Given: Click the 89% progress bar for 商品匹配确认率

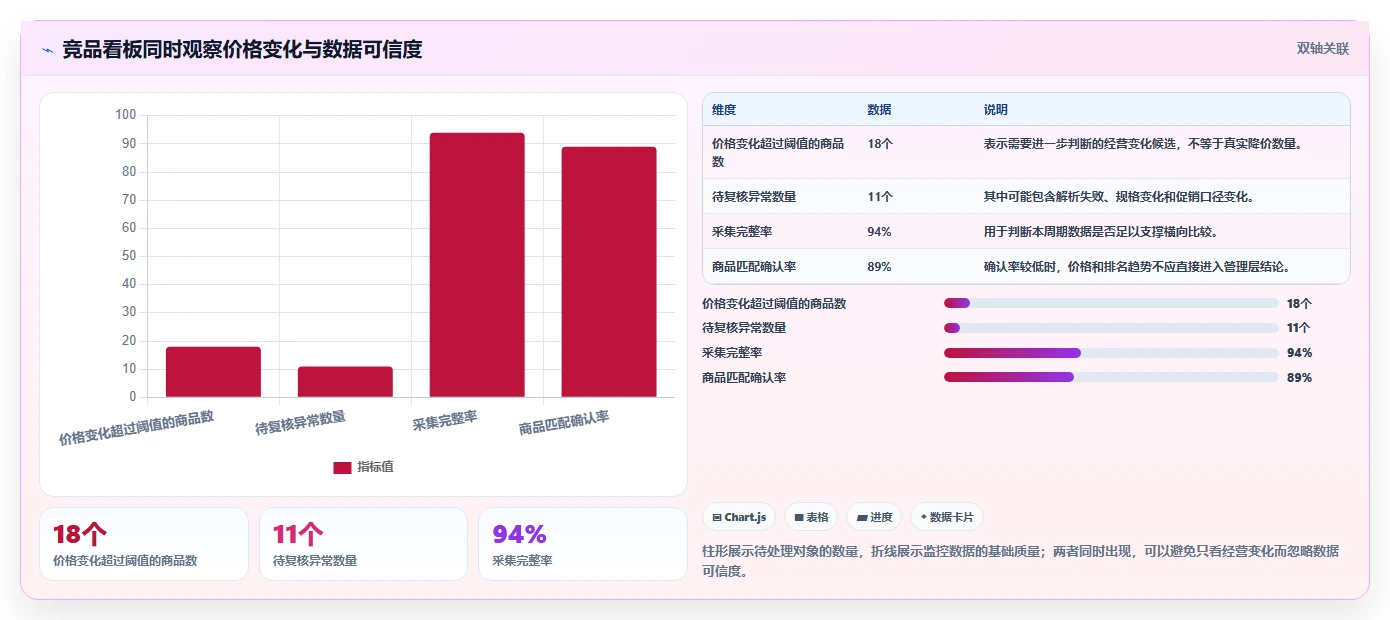Looking at the screenshot, I should tap(1111, 377).
